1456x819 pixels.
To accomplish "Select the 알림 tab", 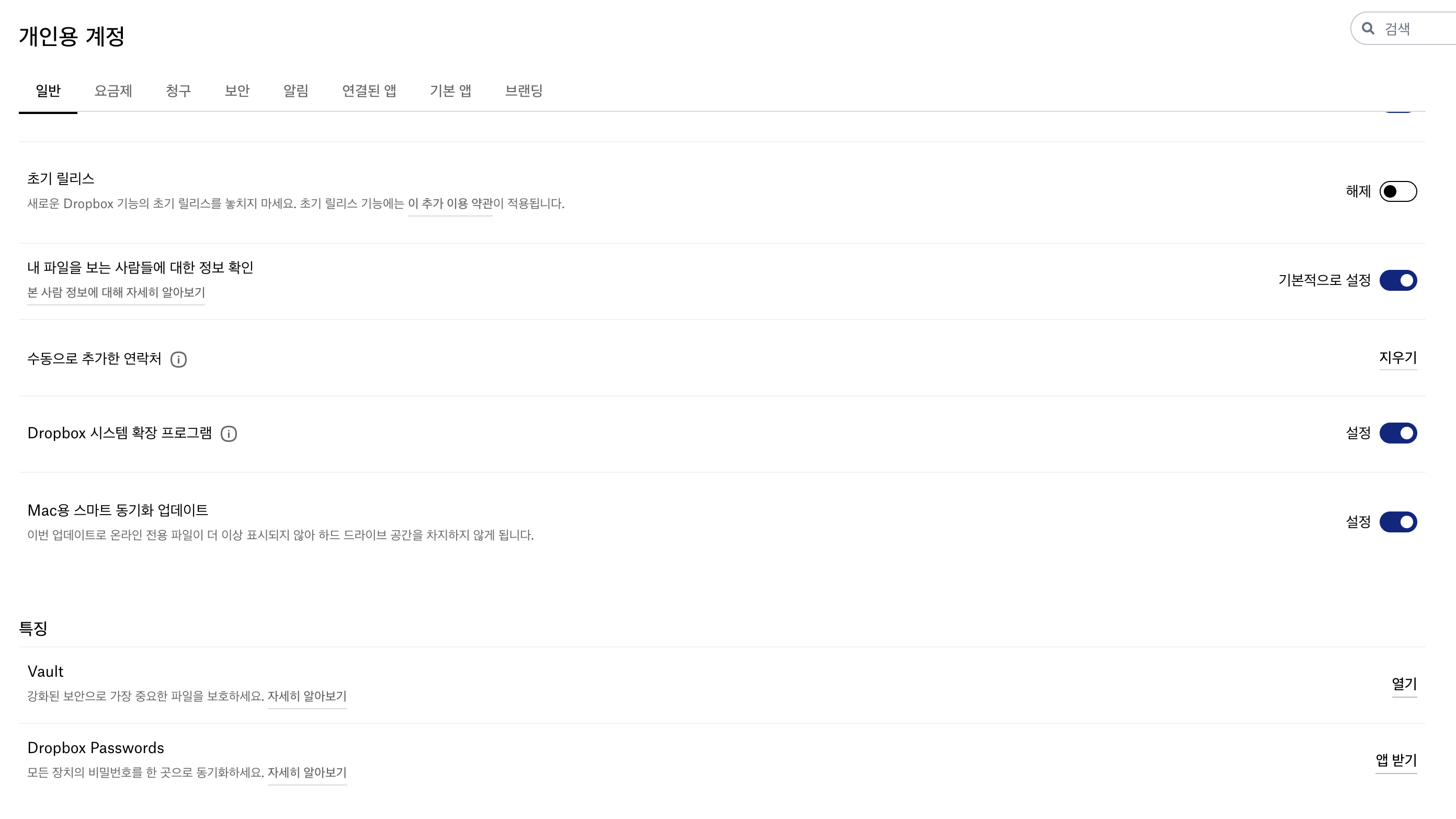I will tap(295, 90).
